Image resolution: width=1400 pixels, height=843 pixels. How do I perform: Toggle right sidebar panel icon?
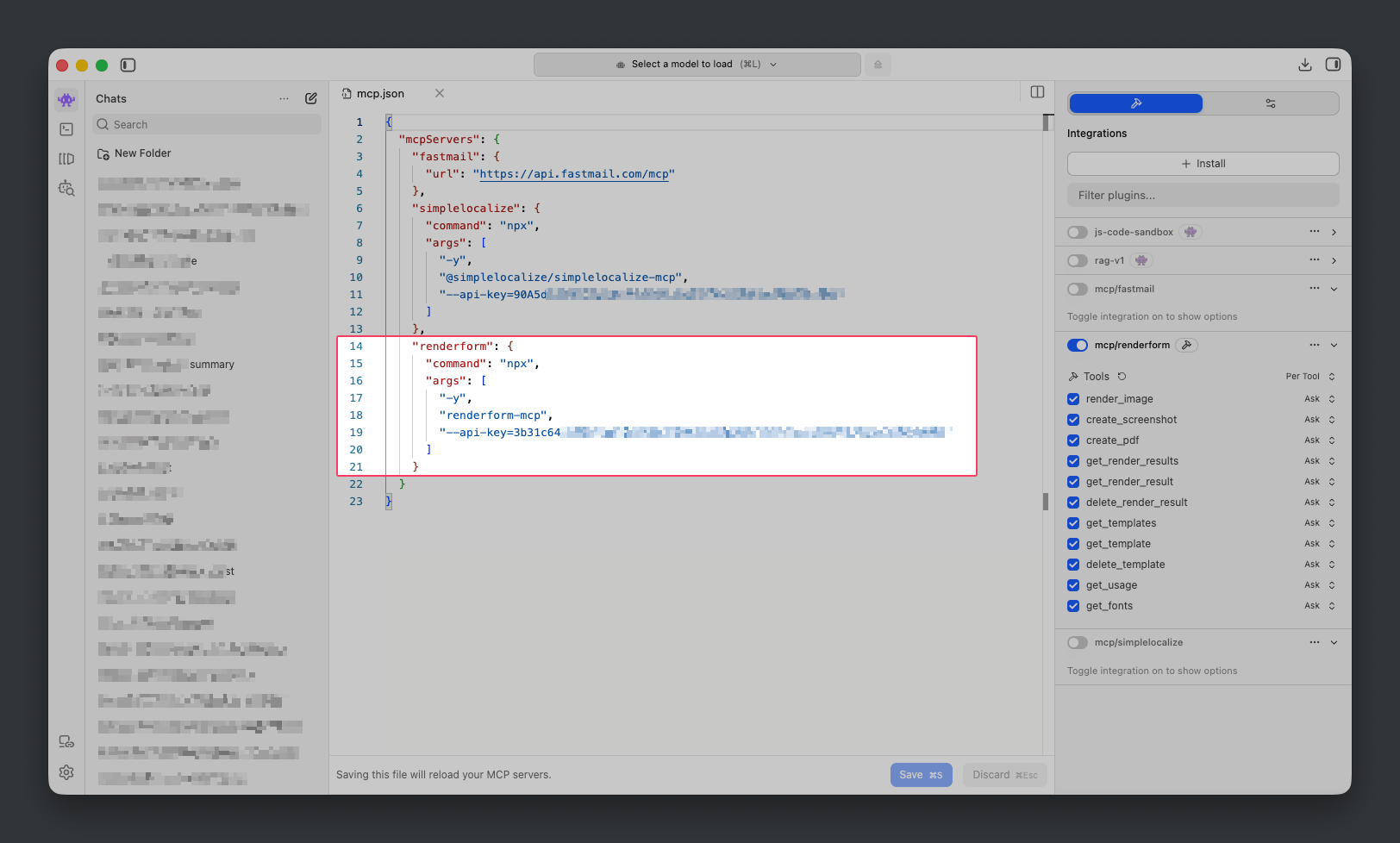[x=1333, y=65]
